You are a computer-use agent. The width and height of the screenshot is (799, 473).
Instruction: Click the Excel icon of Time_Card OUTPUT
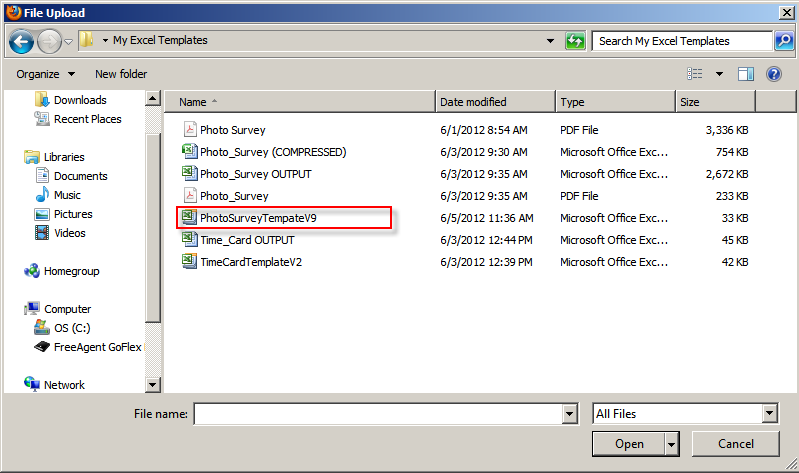pos(190,239)
